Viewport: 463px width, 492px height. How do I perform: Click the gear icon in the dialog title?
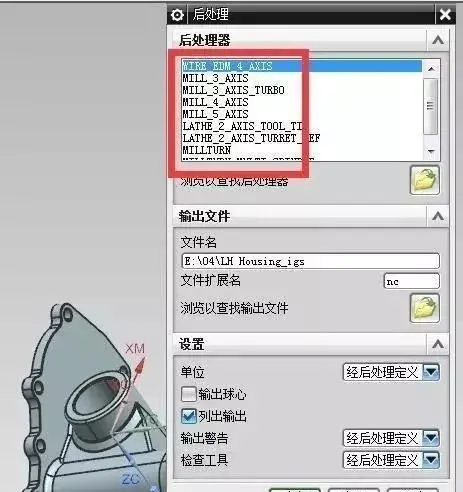(x=177, y=15)
